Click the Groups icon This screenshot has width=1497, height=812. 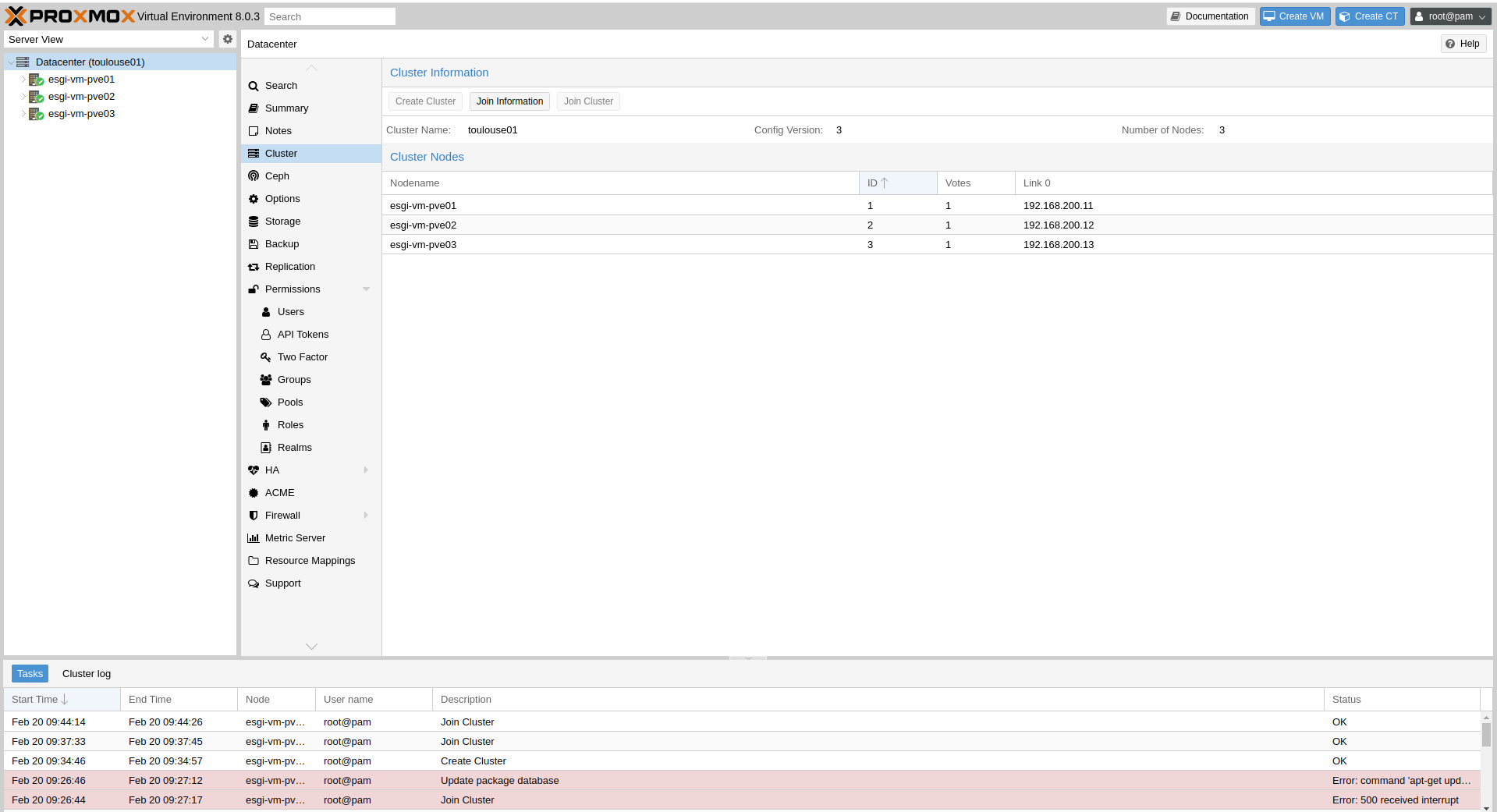click(x=266, y=380)
